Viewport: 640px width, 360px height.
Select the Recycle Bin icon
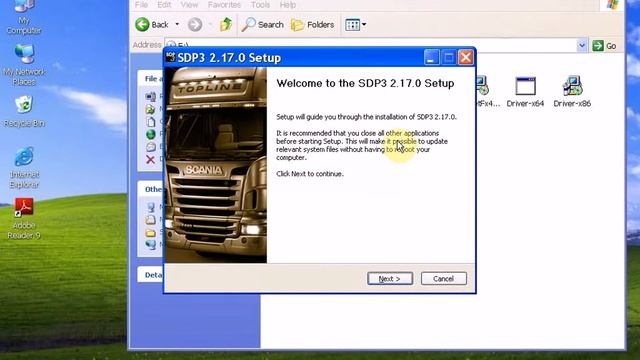(24, 112)
